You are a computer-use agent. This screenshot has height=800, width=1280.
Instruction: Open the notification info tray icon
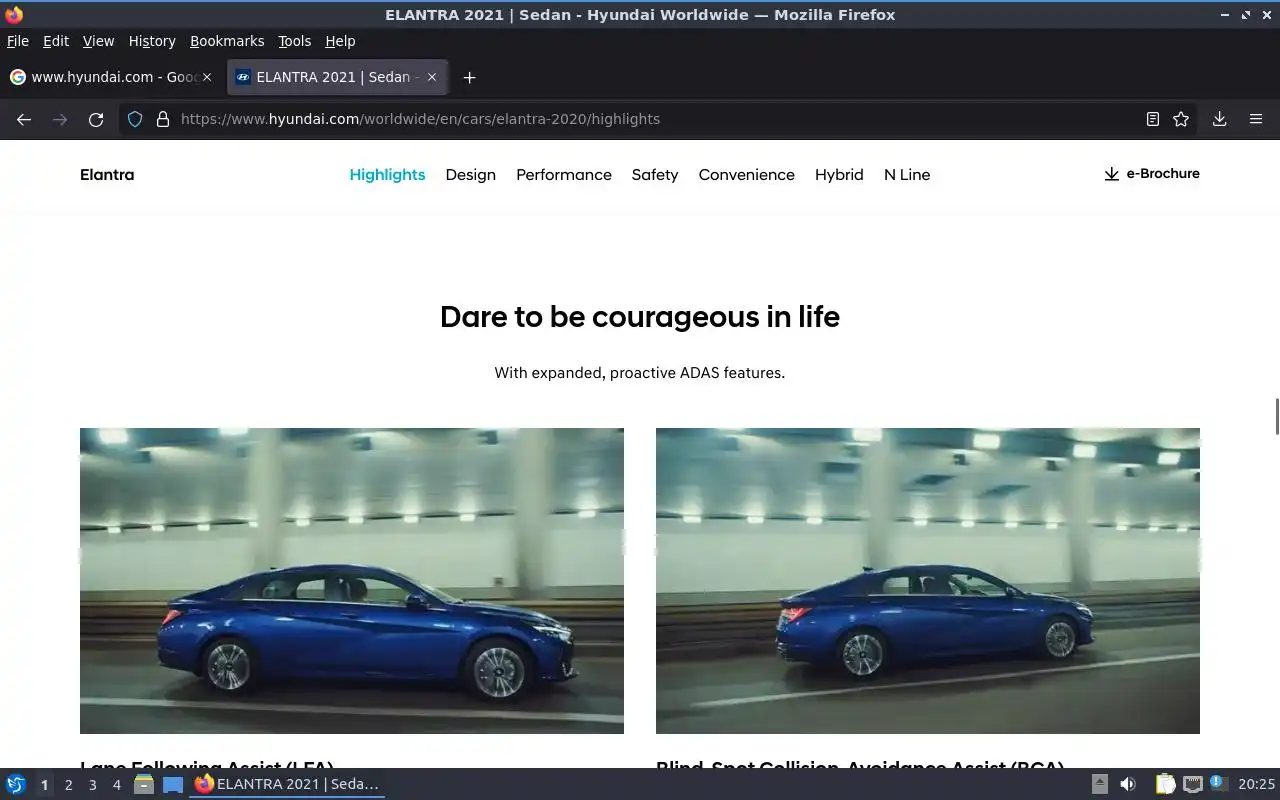click(x=1217, y=783)
